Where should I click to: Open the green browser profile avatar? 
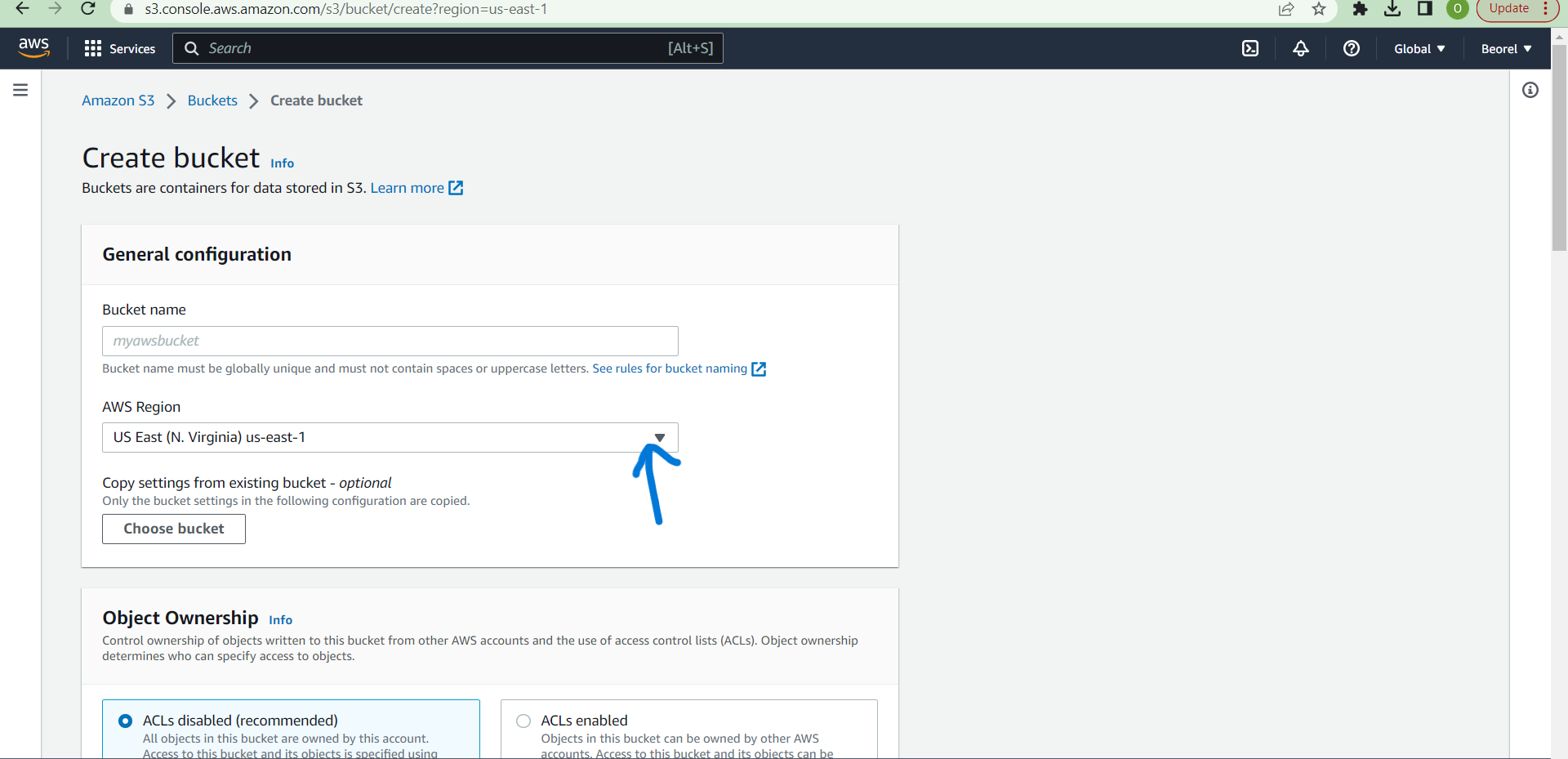(1458, 9)
